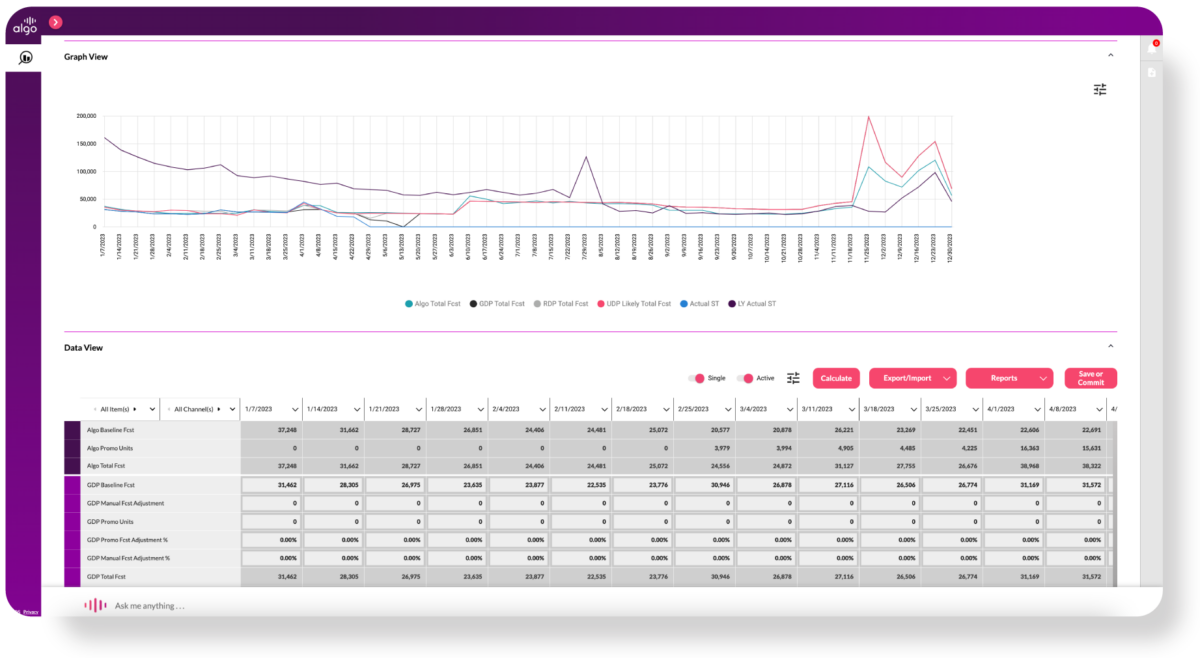Click the filter sliders icon beside Active toggle
This screenshot has height=658, width=1200.
pyautogui.click(x=793, y=378)
